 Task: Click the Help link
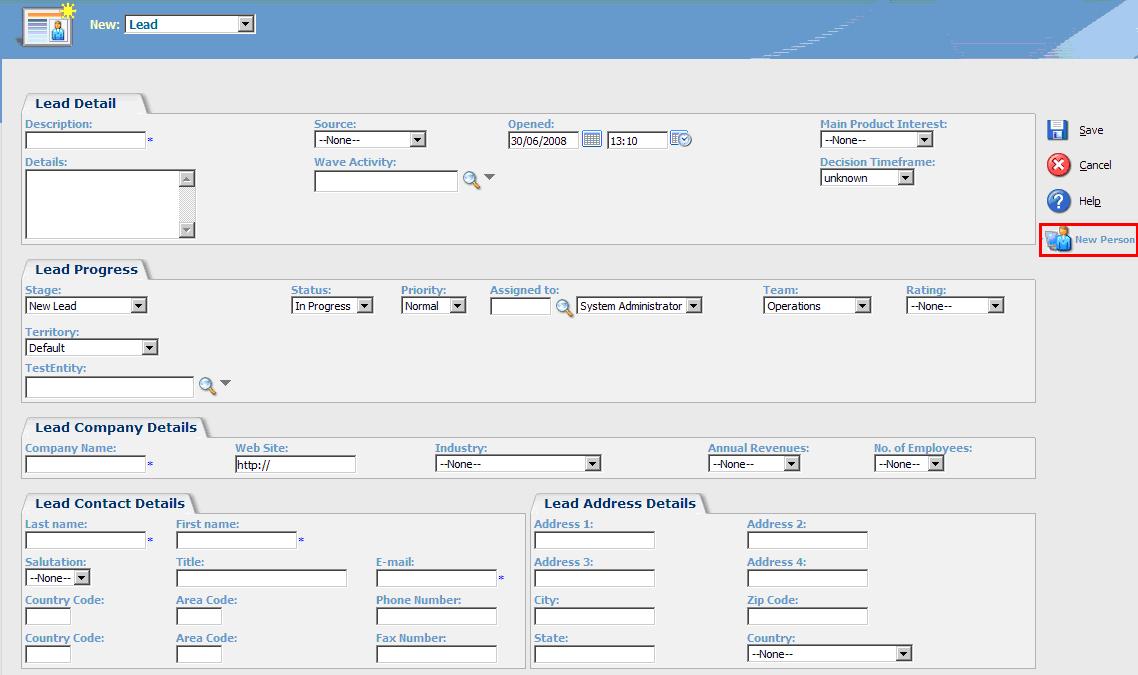click(x=1089, y=201)
